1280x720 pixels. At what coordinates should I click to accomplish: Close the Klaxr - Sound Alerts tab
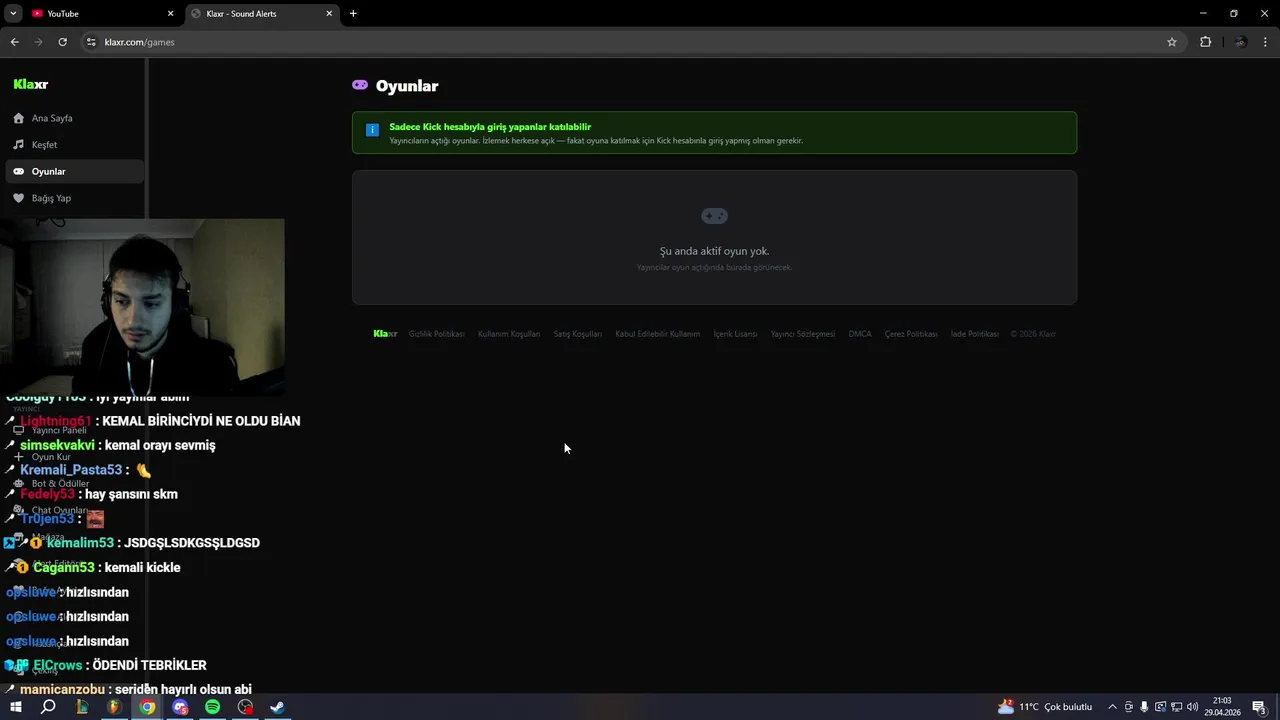pos(329,13)
